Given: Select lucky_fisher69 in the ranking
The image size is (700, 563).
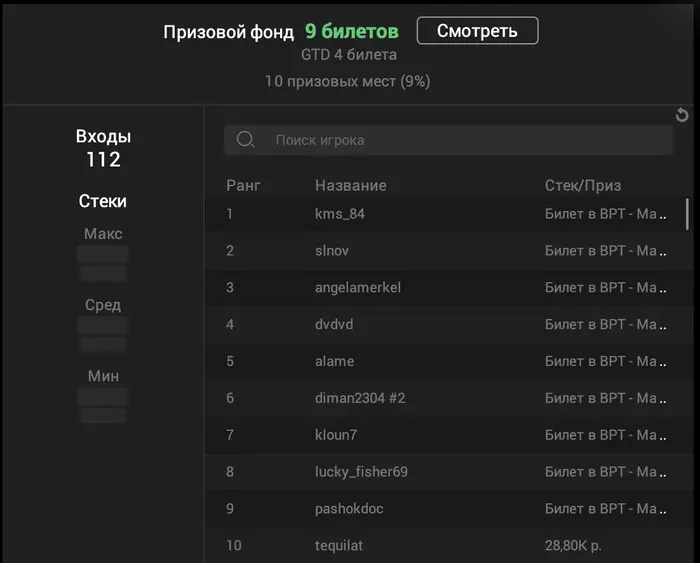Looking at the screenshot, I should 361,472.
